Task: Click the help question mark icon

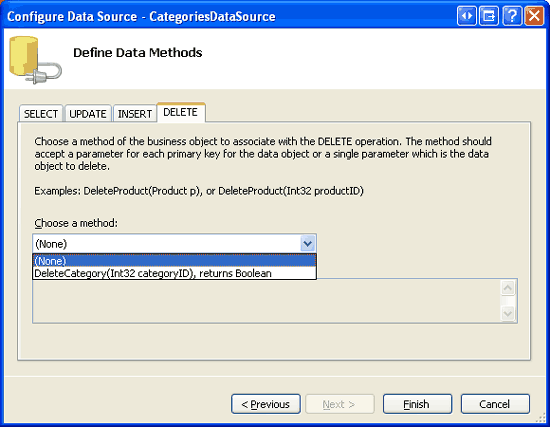Action: (512, 16)
